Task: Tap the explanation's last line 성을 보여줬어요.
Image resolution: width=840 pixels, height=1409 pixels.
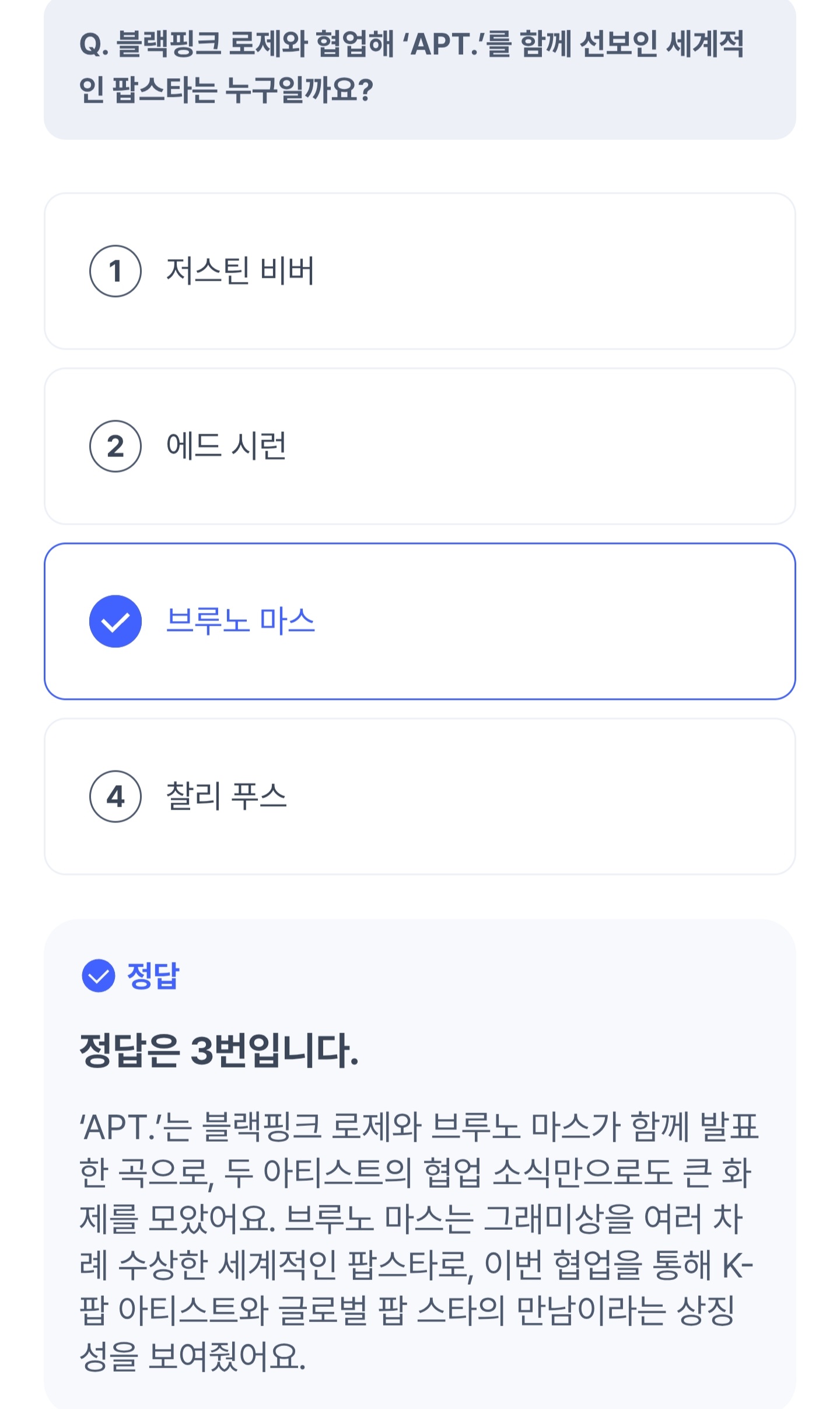Action: coord(192,1356)
